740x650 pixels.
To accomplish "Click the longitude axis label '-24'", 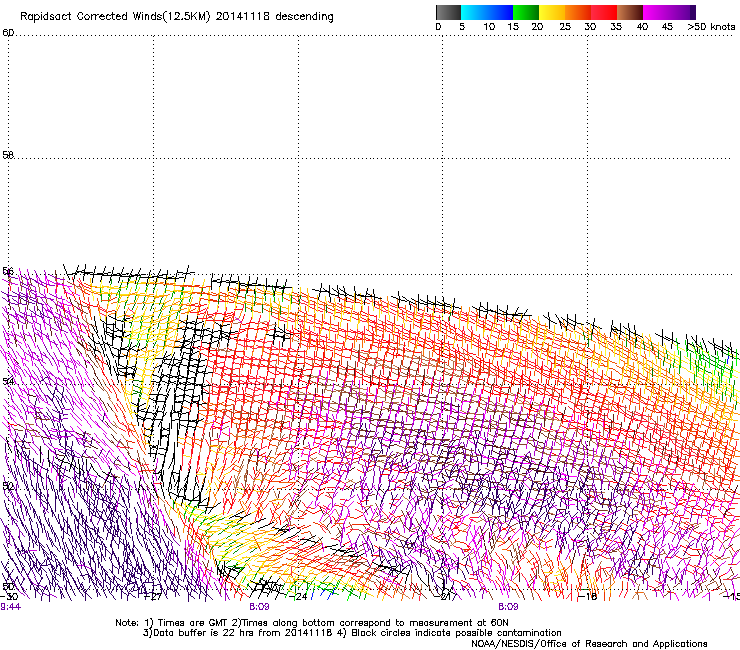I will point(298,597).
